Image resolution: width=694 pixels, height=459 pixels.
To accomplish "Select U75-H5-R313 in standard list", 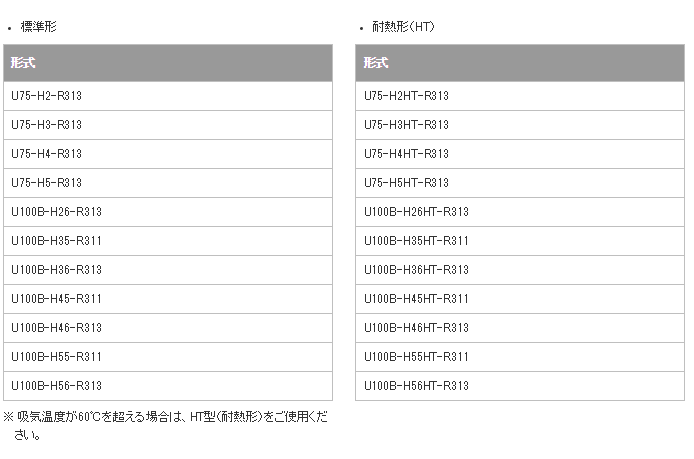I will [46, 183].
